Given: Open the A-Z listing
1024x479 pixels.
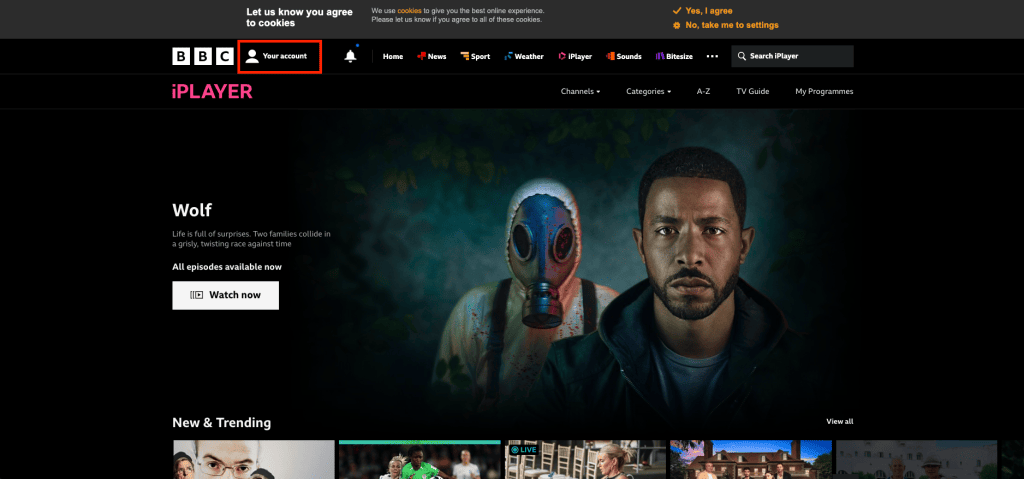Looking at the screenshot, I should pos(703,91).
